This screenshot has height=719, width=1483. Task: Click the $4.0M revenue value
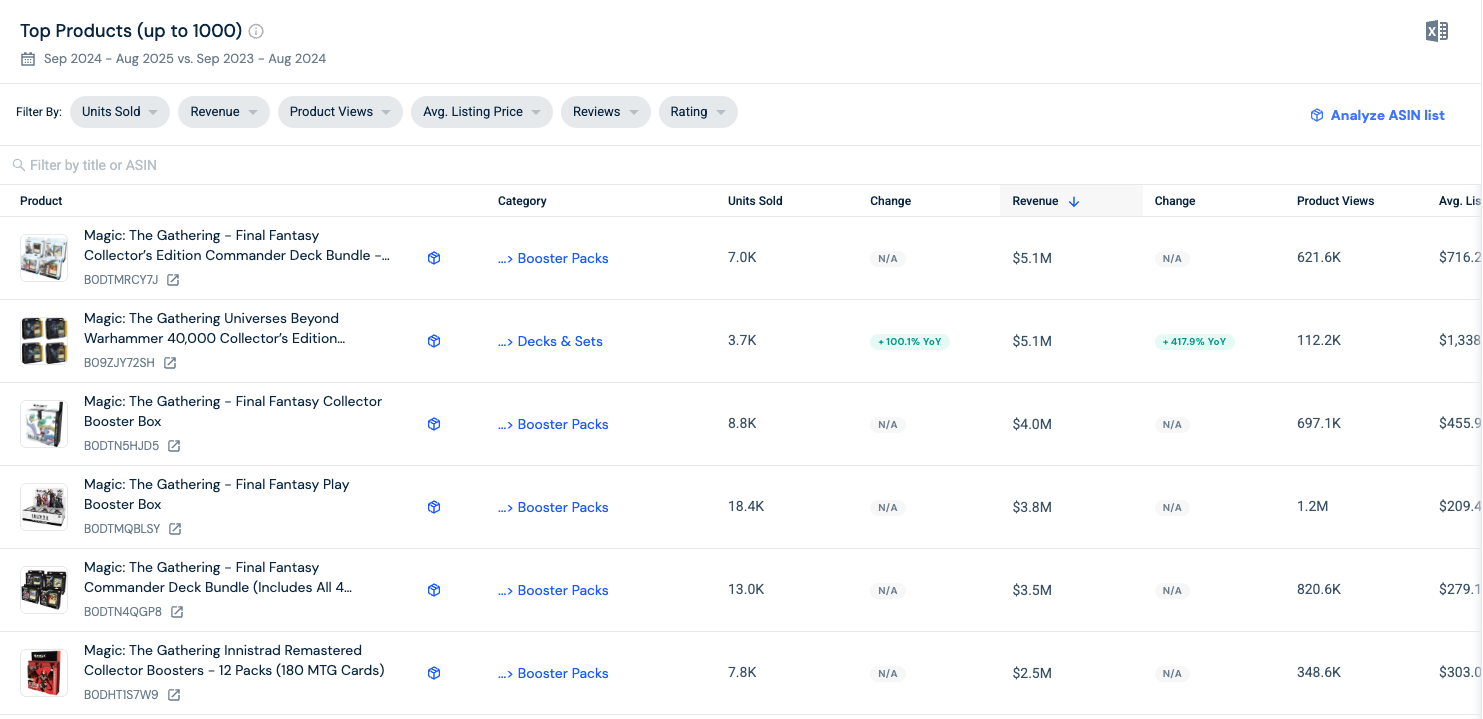pyautogui.click(x=1032, y=424)
